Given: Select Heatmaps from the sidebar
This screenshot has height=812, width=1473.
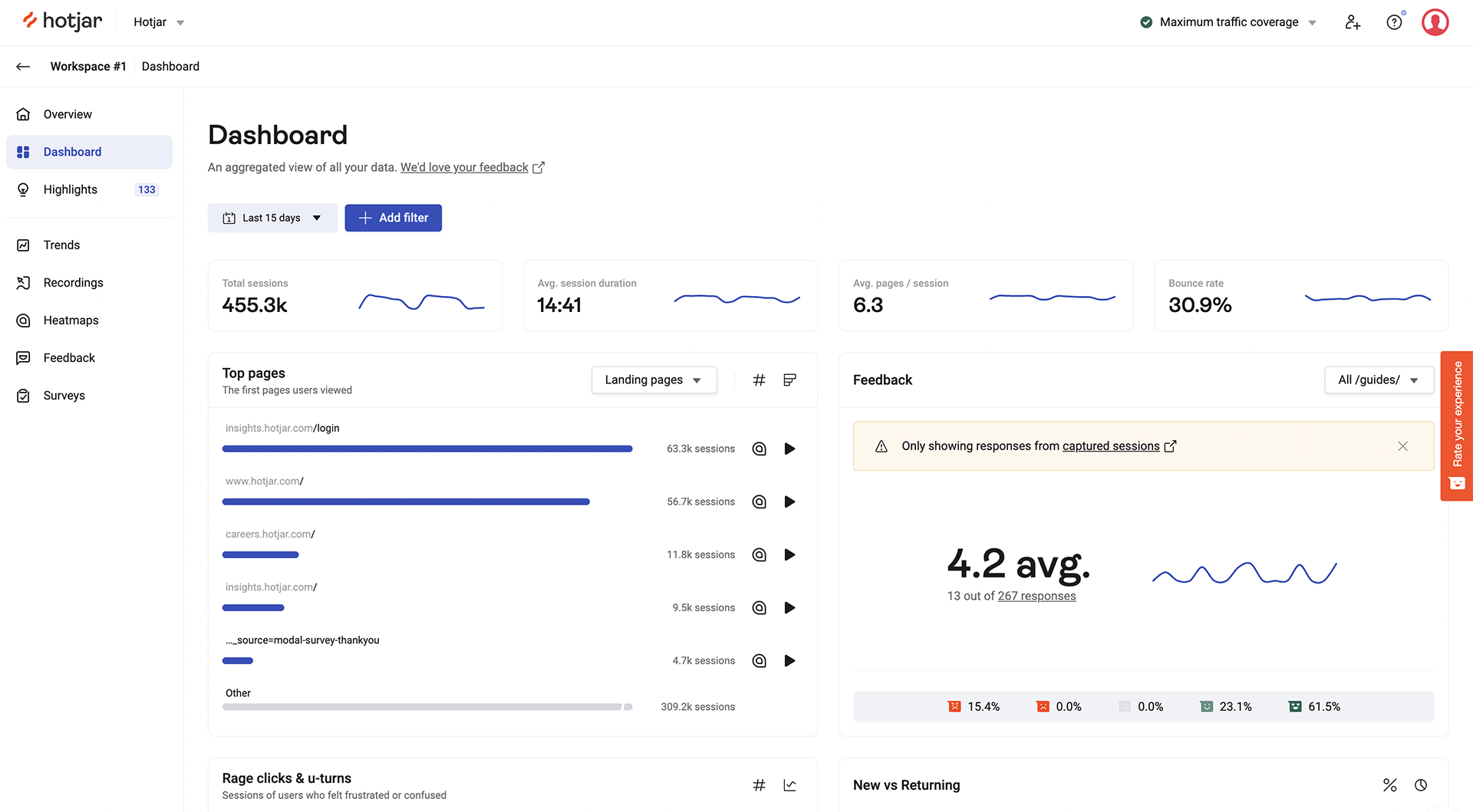Looking at the screenshot, I should click(71, 320).
